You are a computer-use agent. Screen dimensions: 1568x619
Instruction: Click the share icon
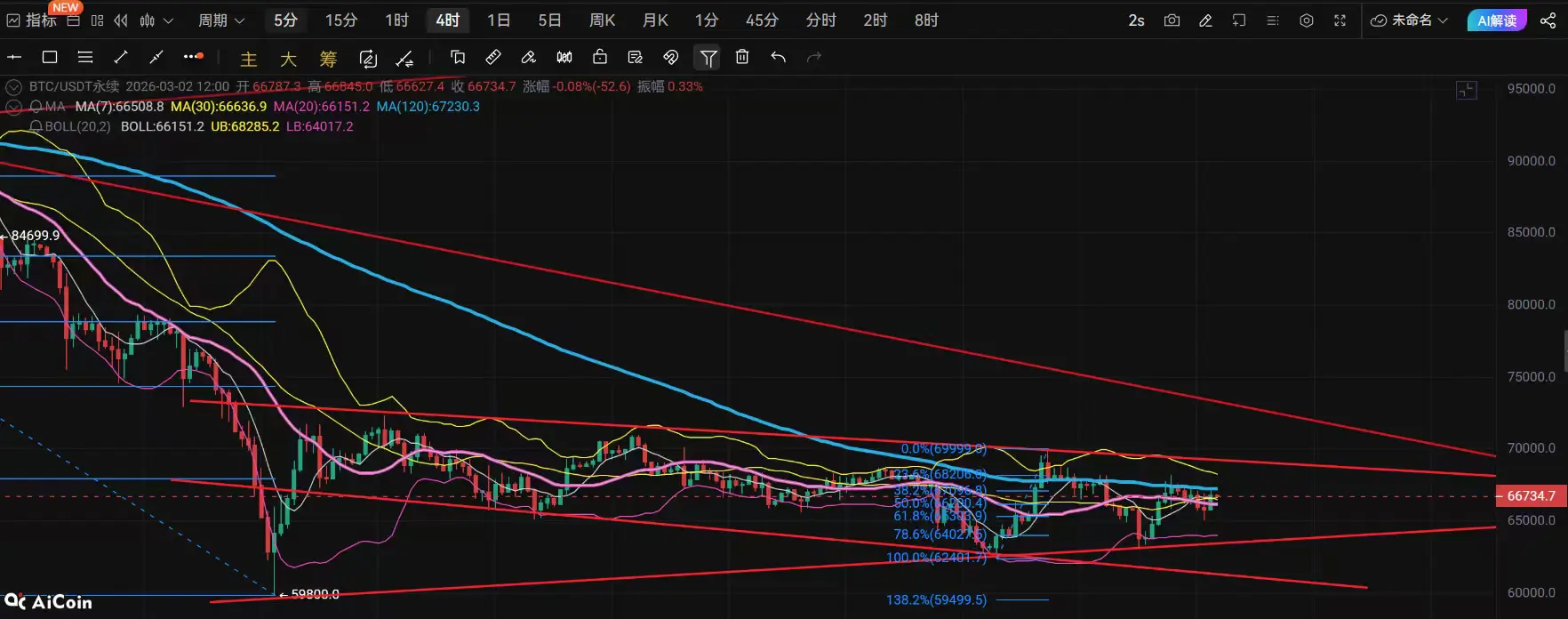1548,20
